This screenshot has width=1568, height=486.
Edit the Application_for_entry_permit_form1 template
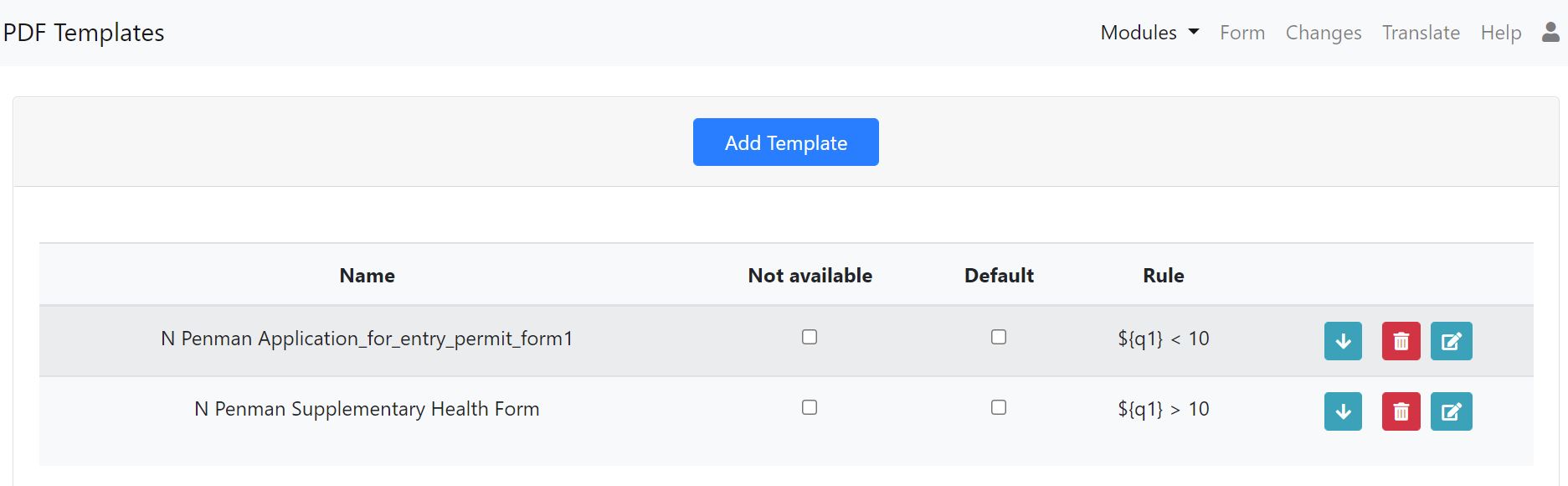(x=1451, y=341)
